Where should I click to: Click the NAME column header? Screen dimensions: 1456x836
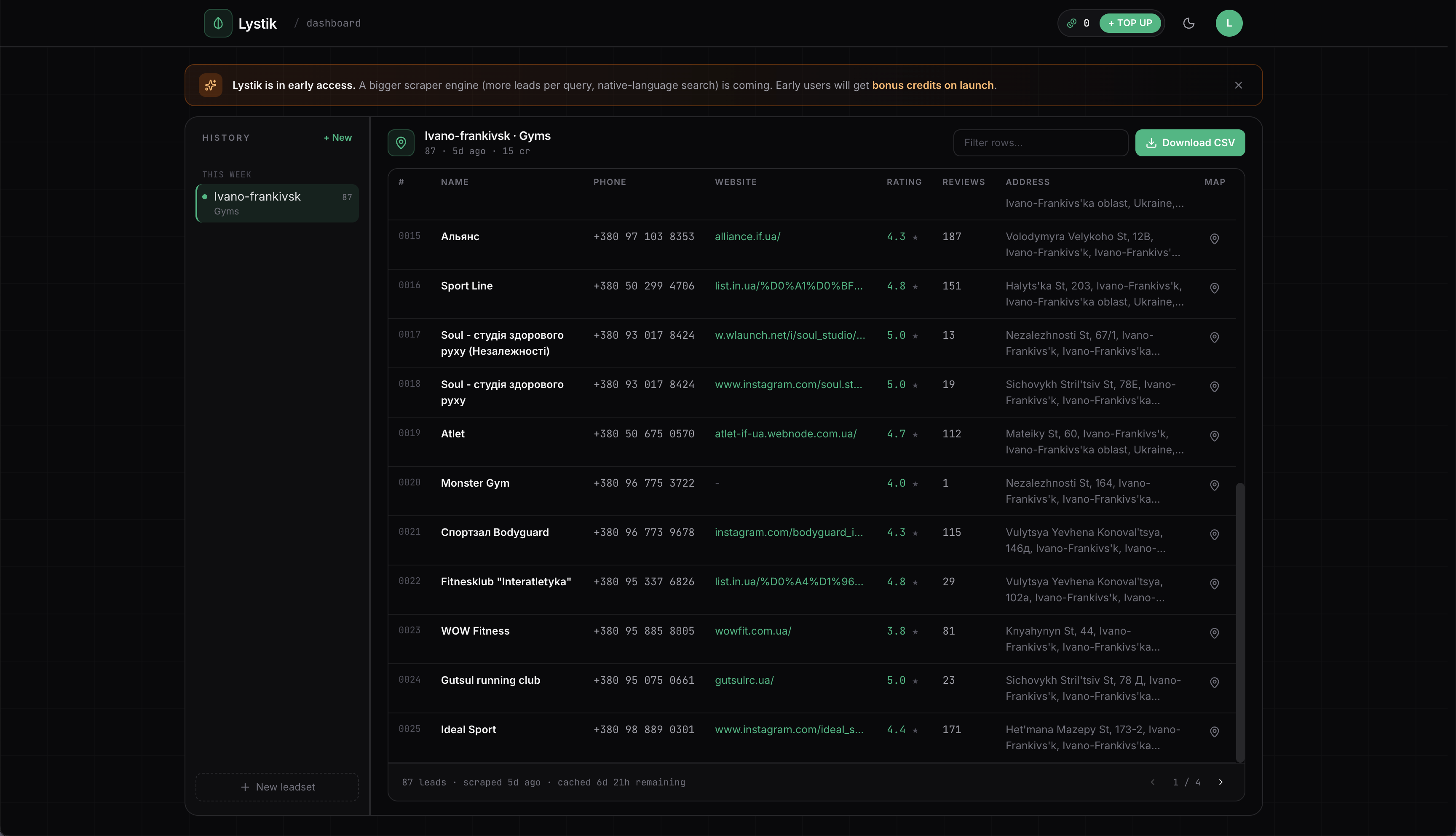(x=455, y=182)
